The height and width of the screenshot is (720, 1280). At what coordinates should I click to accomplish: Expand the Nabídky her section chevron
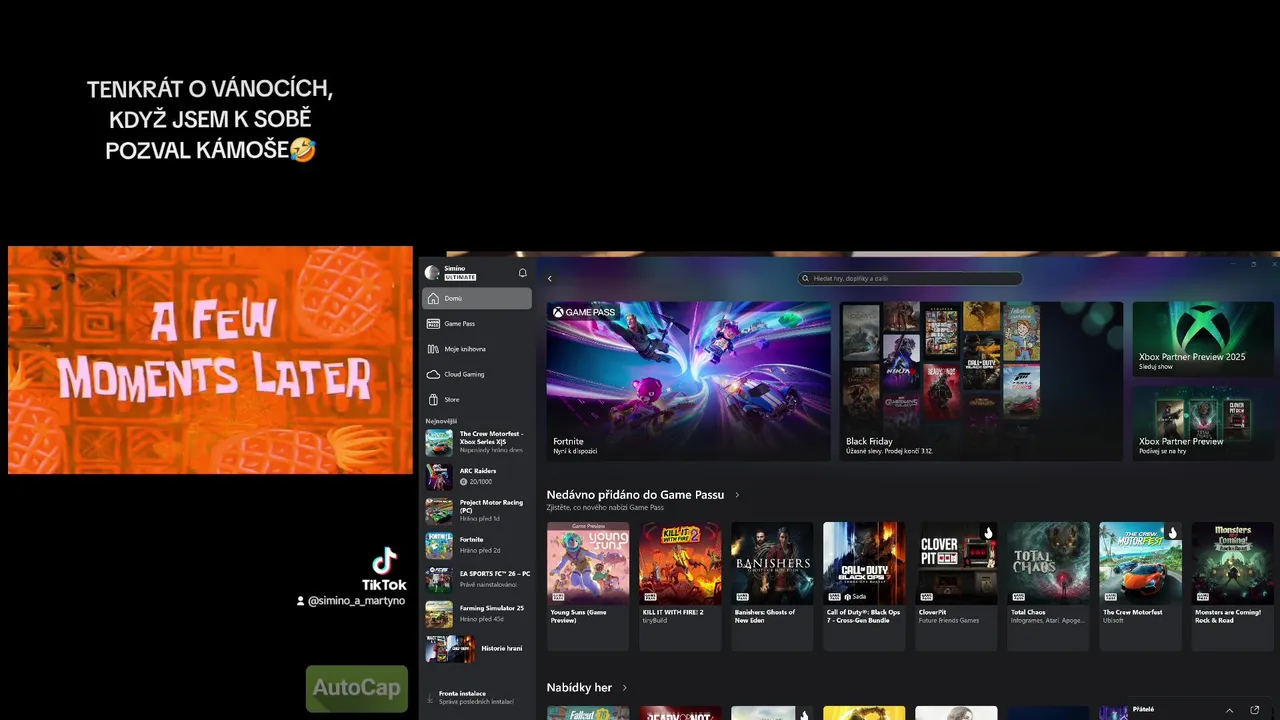(625, 688)
